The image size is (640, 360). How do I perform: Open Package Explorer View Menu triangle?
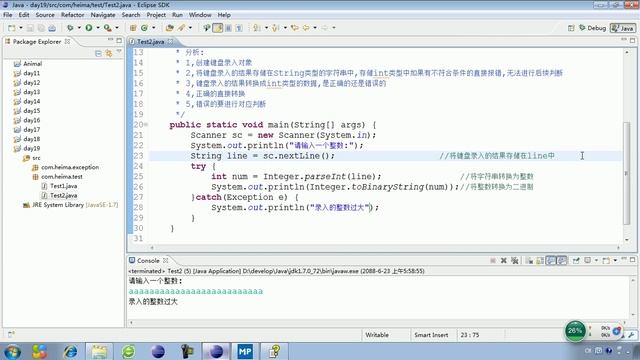119,52
